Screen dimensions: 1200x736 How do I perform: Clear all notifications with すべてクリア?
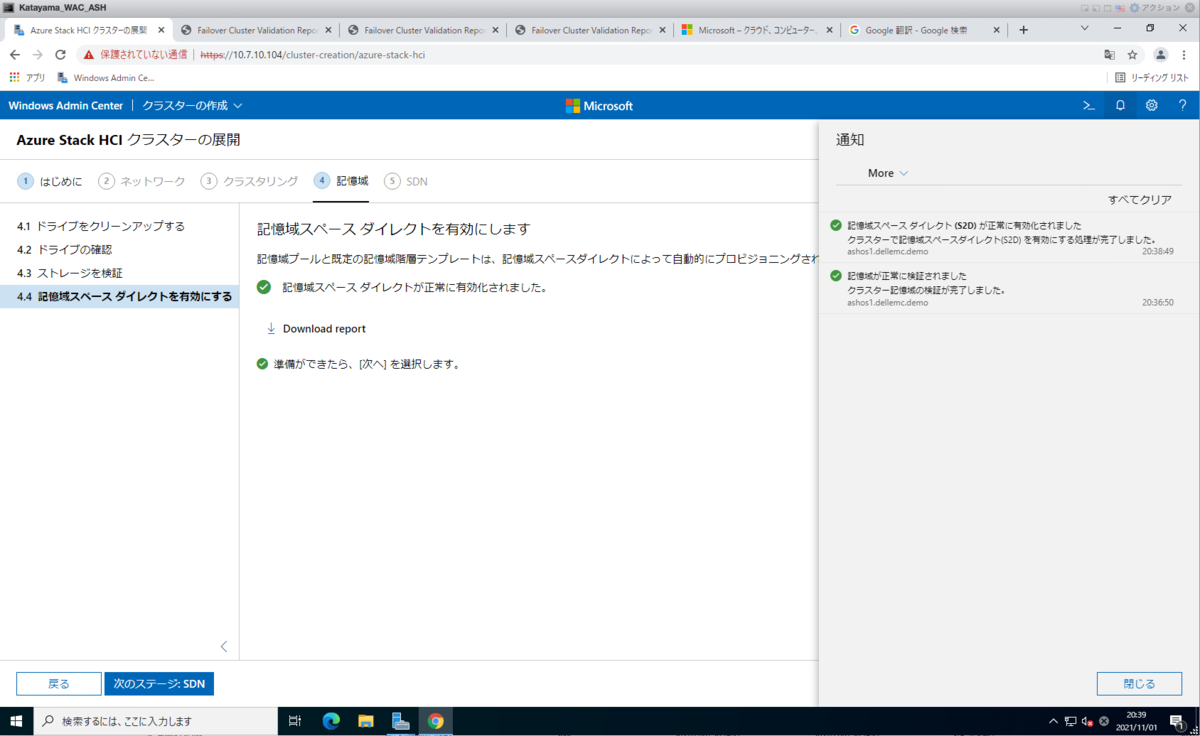coord(1139,200)
